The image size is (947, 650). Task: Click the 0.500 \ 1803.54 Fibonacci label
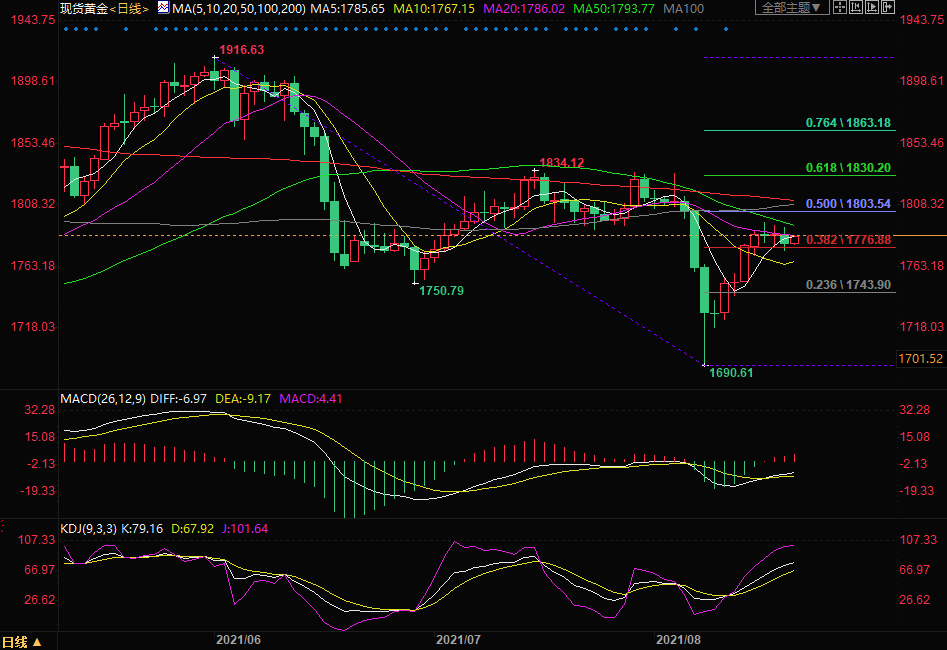coord(848,204)
